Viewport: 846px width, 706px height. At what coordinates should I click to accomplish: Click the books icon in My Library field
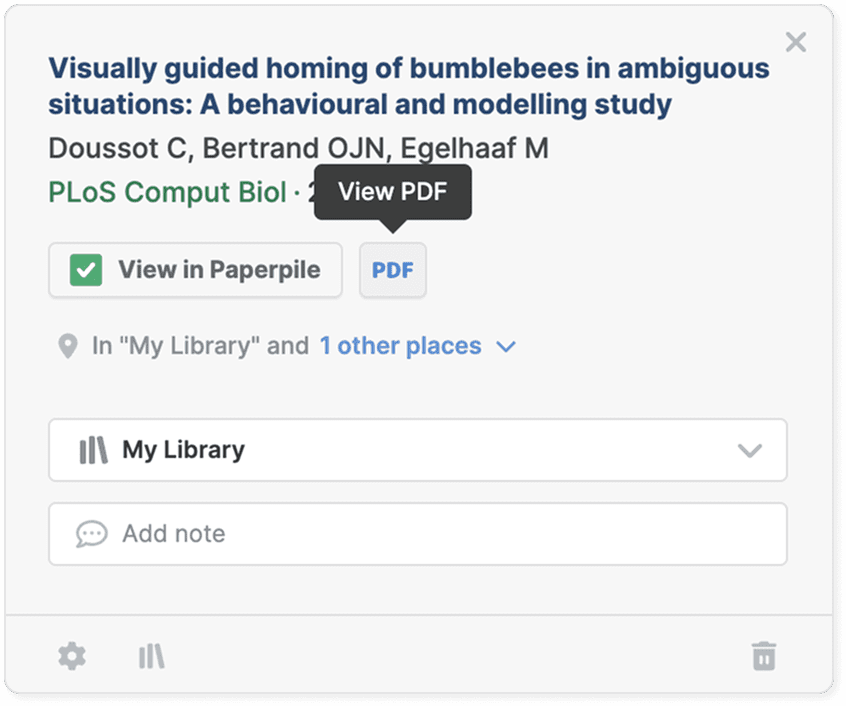point(93,450)
